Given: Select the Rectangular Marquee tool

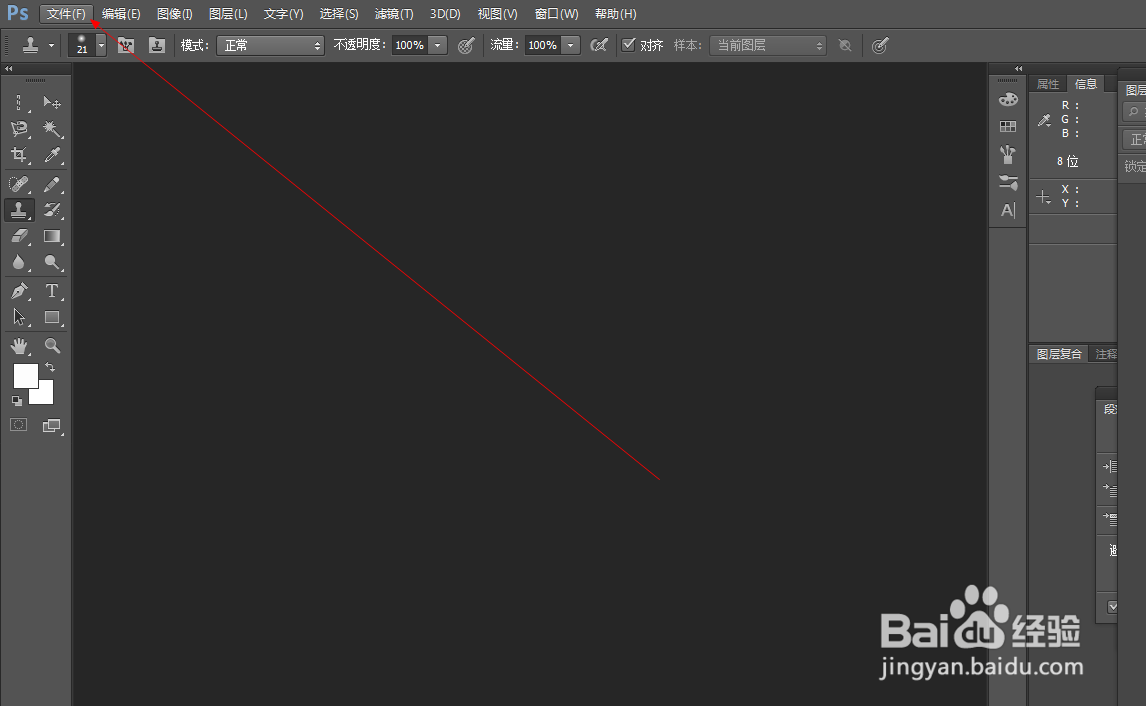Looking at the screenshot, I should [19, 102].
